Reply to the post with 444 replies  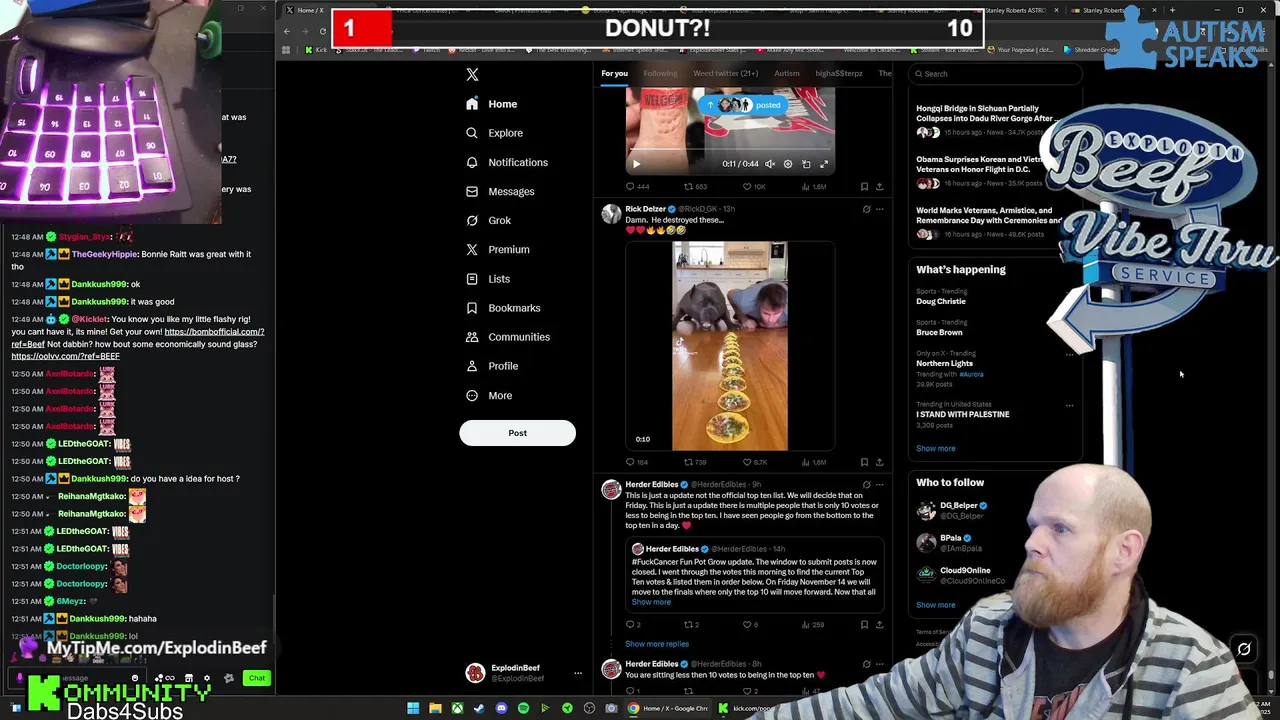tap(637, 186)
